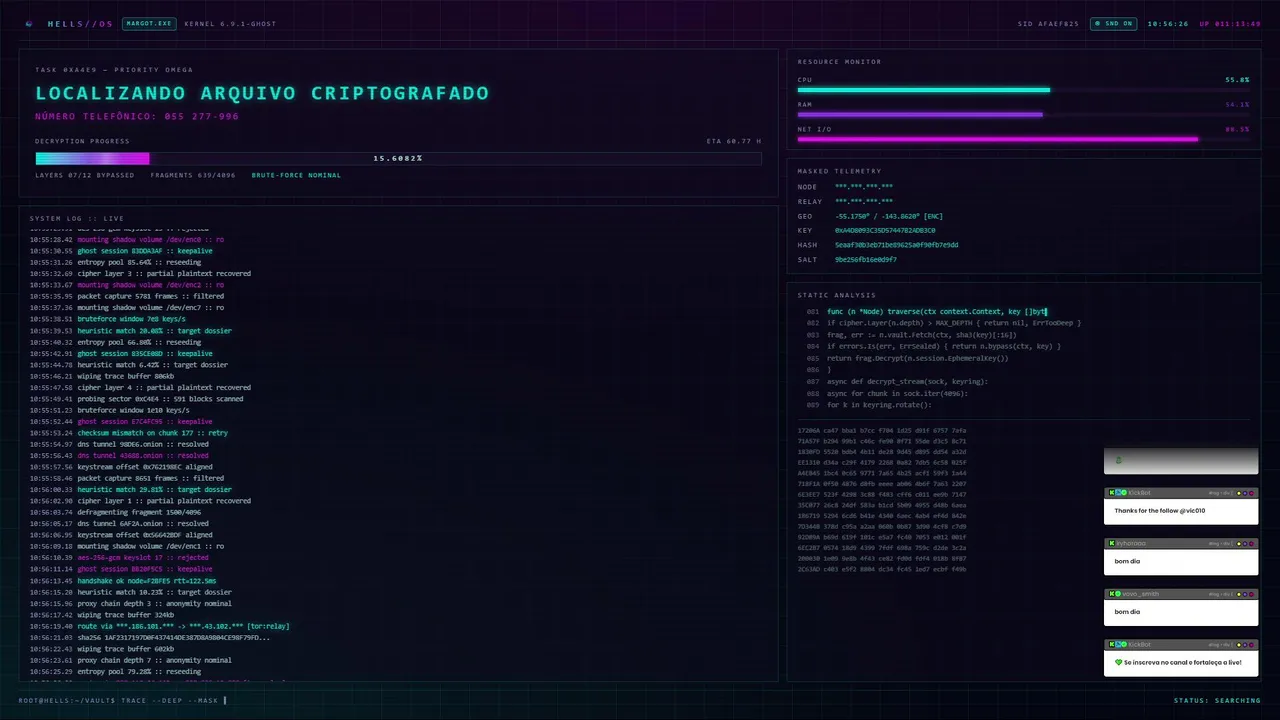1280x720 pixels.
Task: Click the CPU '55.8%' value
Action: [x=1237, y=79]
